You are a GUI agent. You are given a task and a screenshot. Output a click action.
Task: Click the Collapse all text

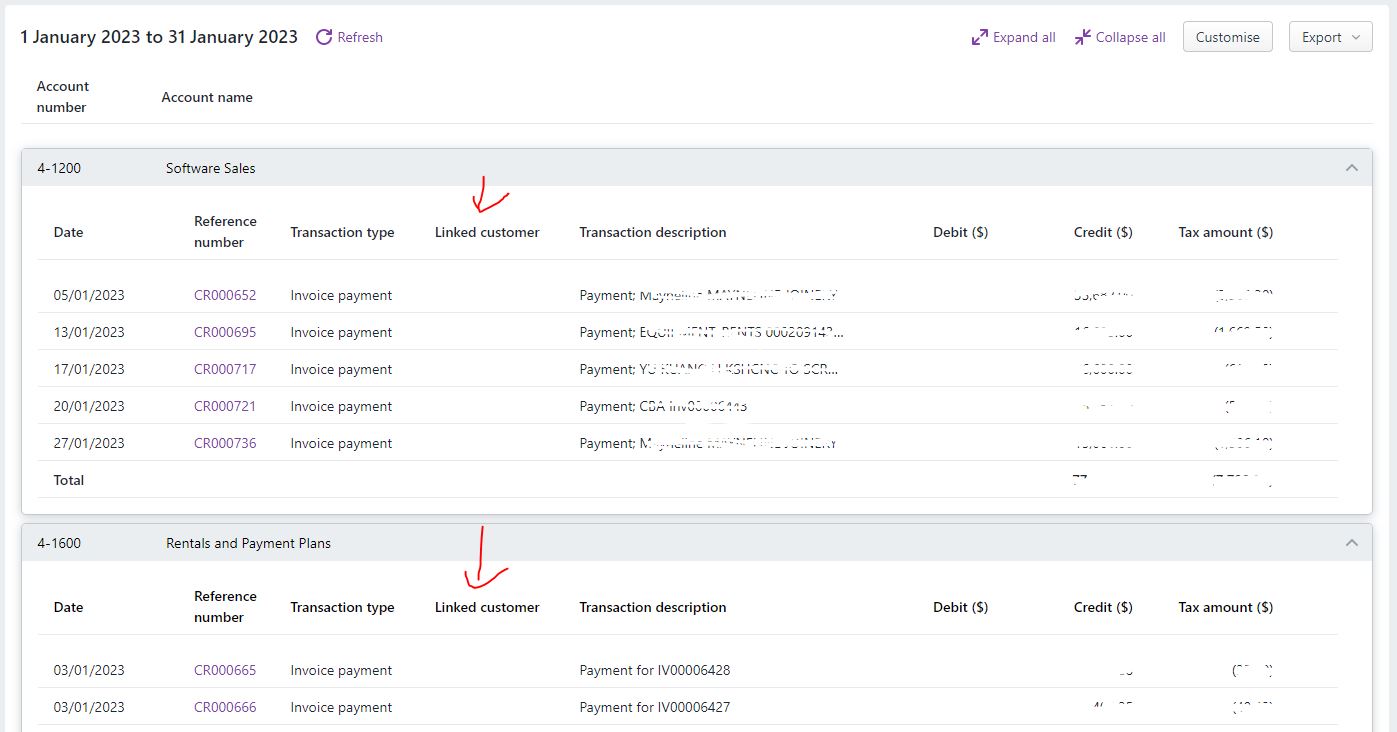click(x=1131, y=37)
